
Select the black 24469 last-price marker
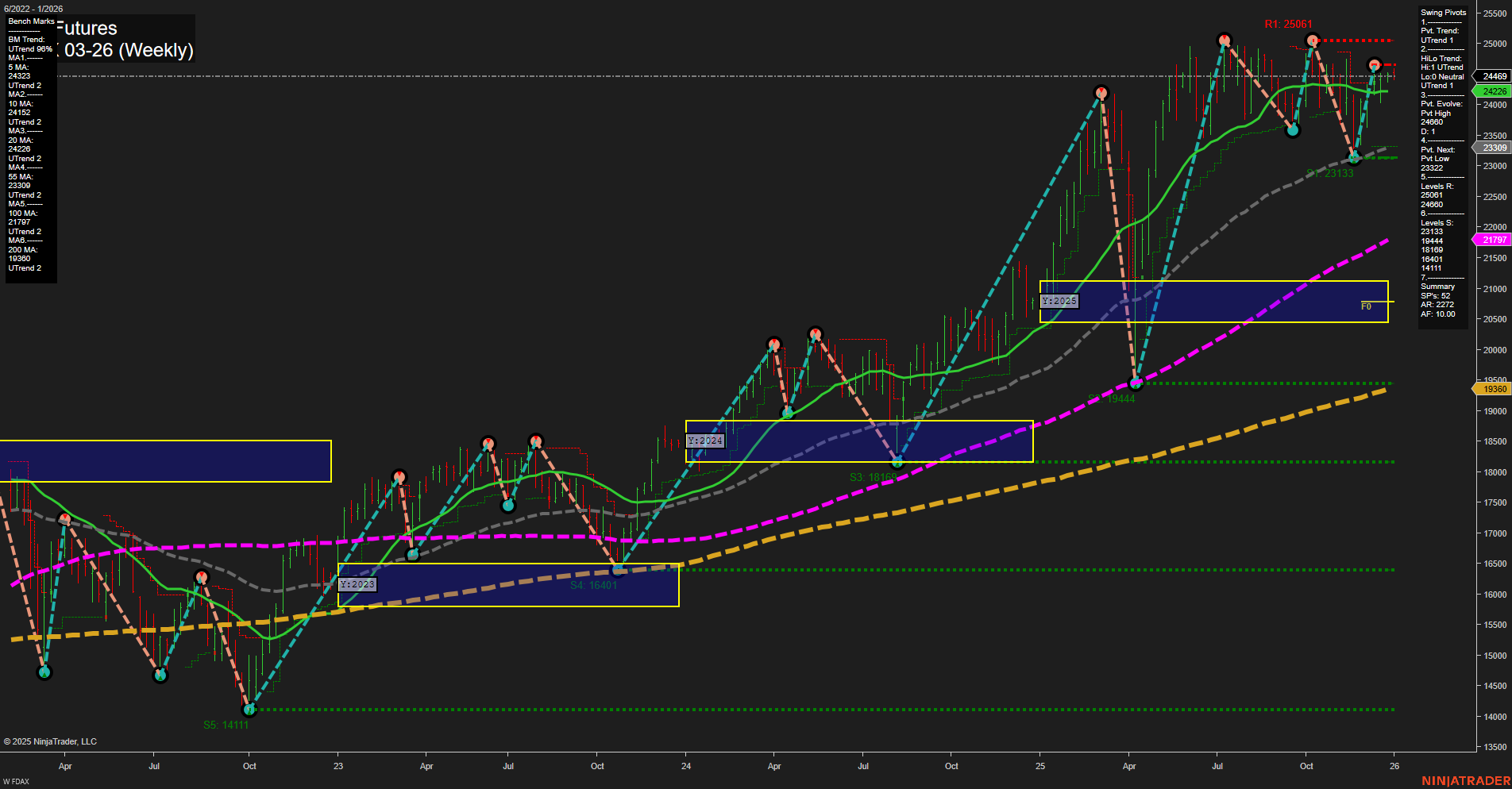click(x=1491, y=76)
